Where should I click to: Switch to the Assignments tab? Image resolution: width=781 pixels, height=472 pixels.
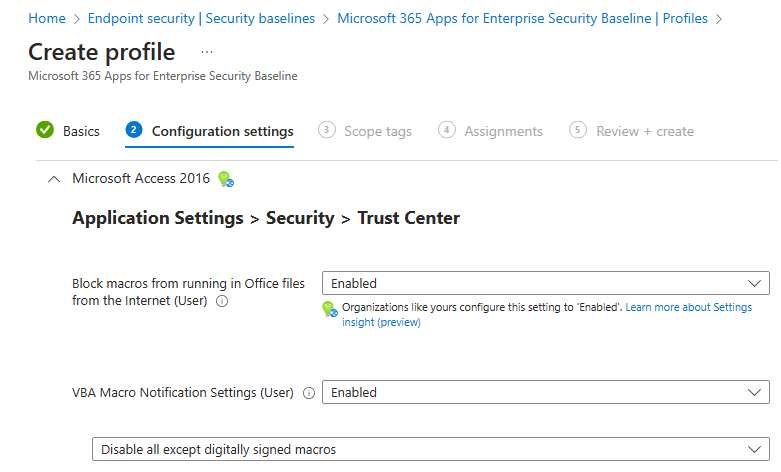click(x=503, y=131)
